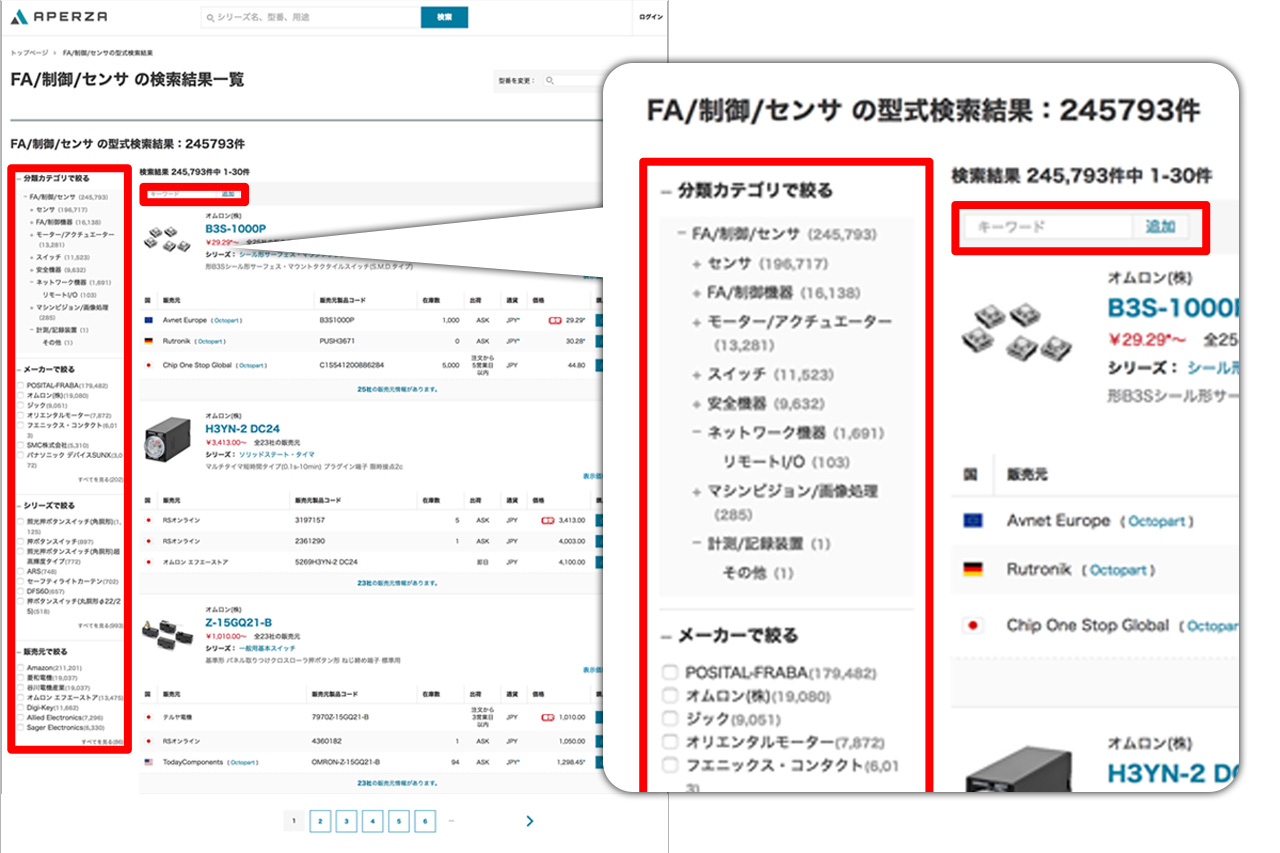The image size is (1280, 853).
Task: Click the red price icon next to 29.29 on the small page
Action: coord(554,320)
